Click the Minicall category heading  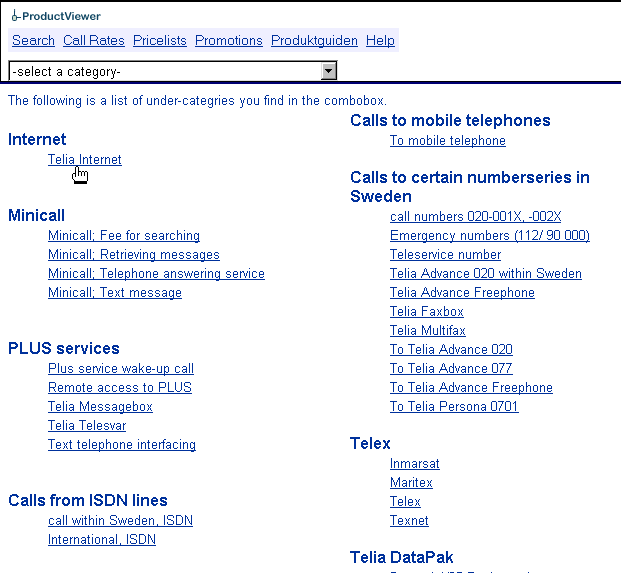(x=36, y=215)
